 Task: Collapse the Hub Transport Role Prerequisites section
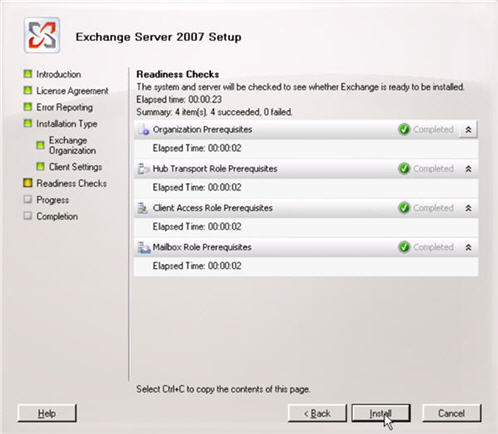(468, 169)
